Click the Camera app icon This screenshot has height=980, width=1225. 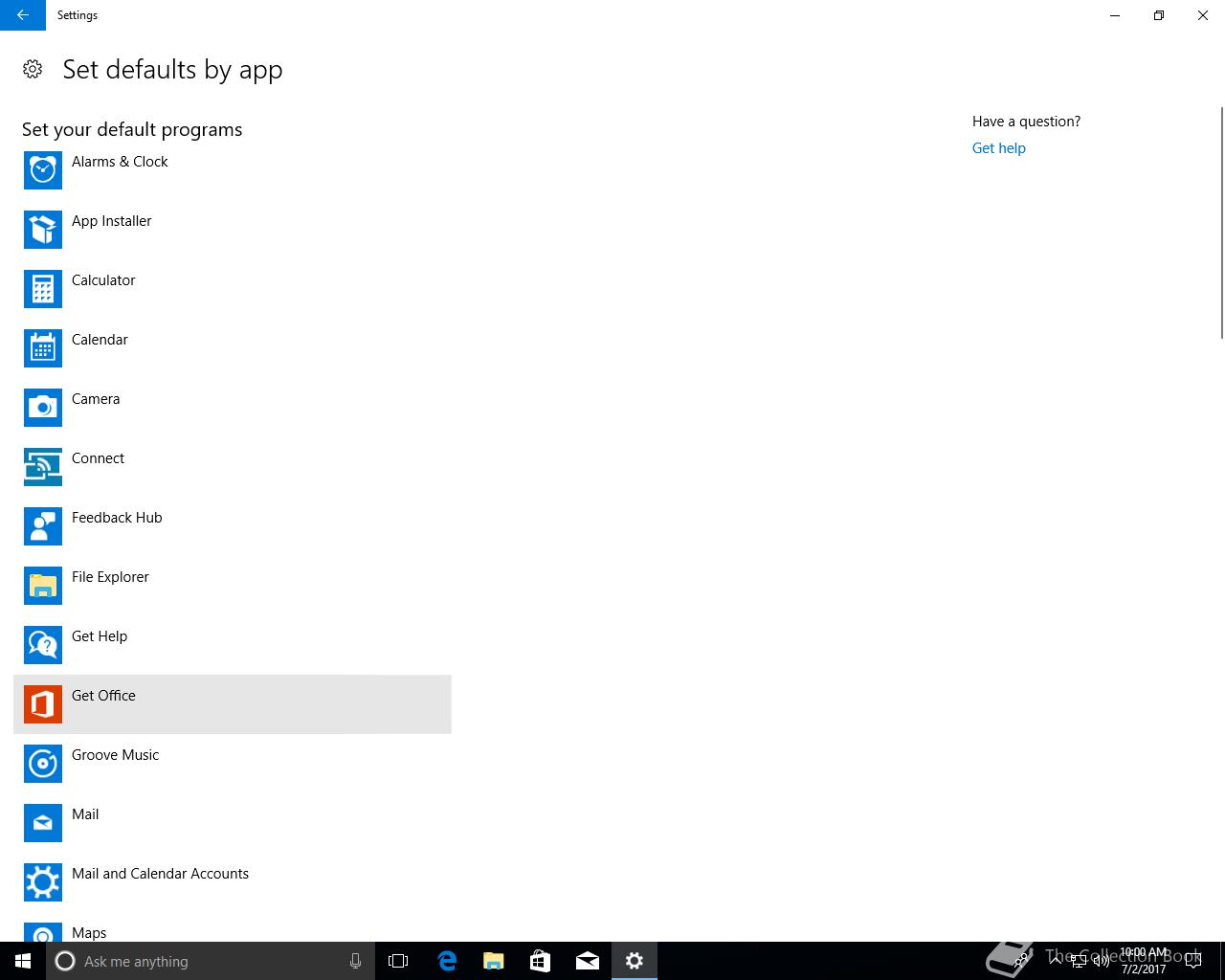[x=43, y=408]
